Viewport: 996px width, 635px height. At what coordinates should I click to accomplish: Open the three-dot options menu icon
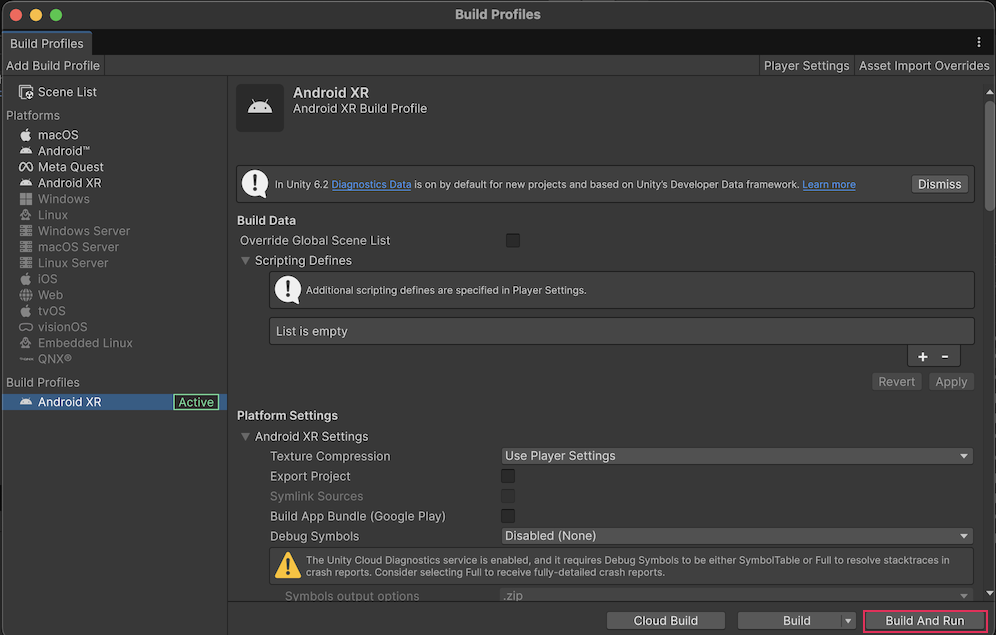[978, 43]
